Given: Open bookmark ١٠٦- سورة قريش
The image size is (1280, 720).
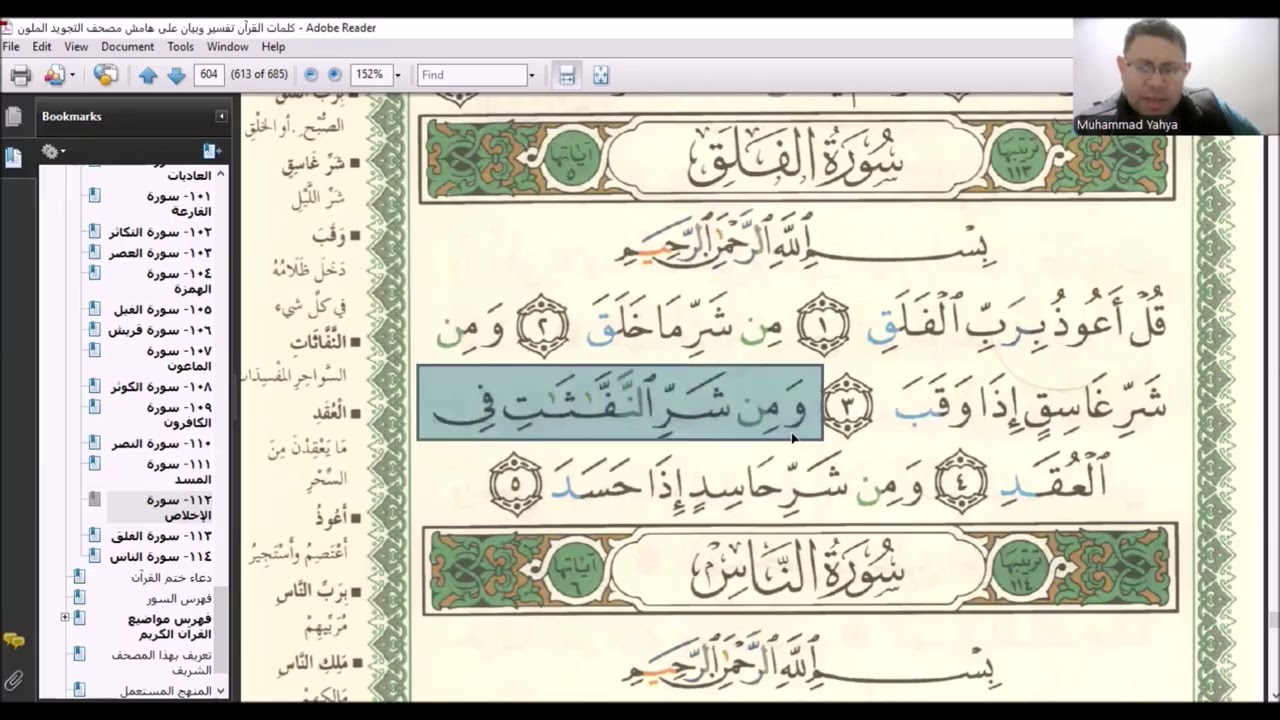Looking at the screenshot, I should pyautogui.click(x=161, y=330).
